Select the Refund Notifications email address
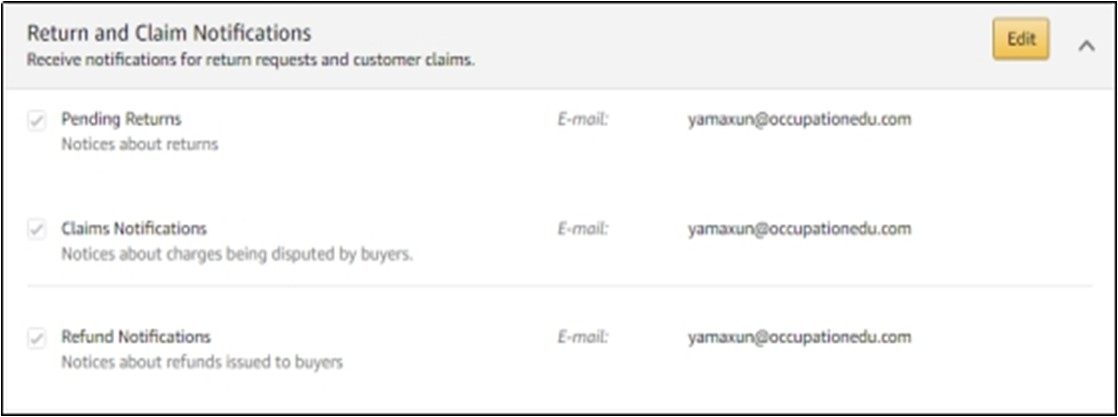Image resolution: width=1118 pixels, height=417 pixels. [799, 336]
